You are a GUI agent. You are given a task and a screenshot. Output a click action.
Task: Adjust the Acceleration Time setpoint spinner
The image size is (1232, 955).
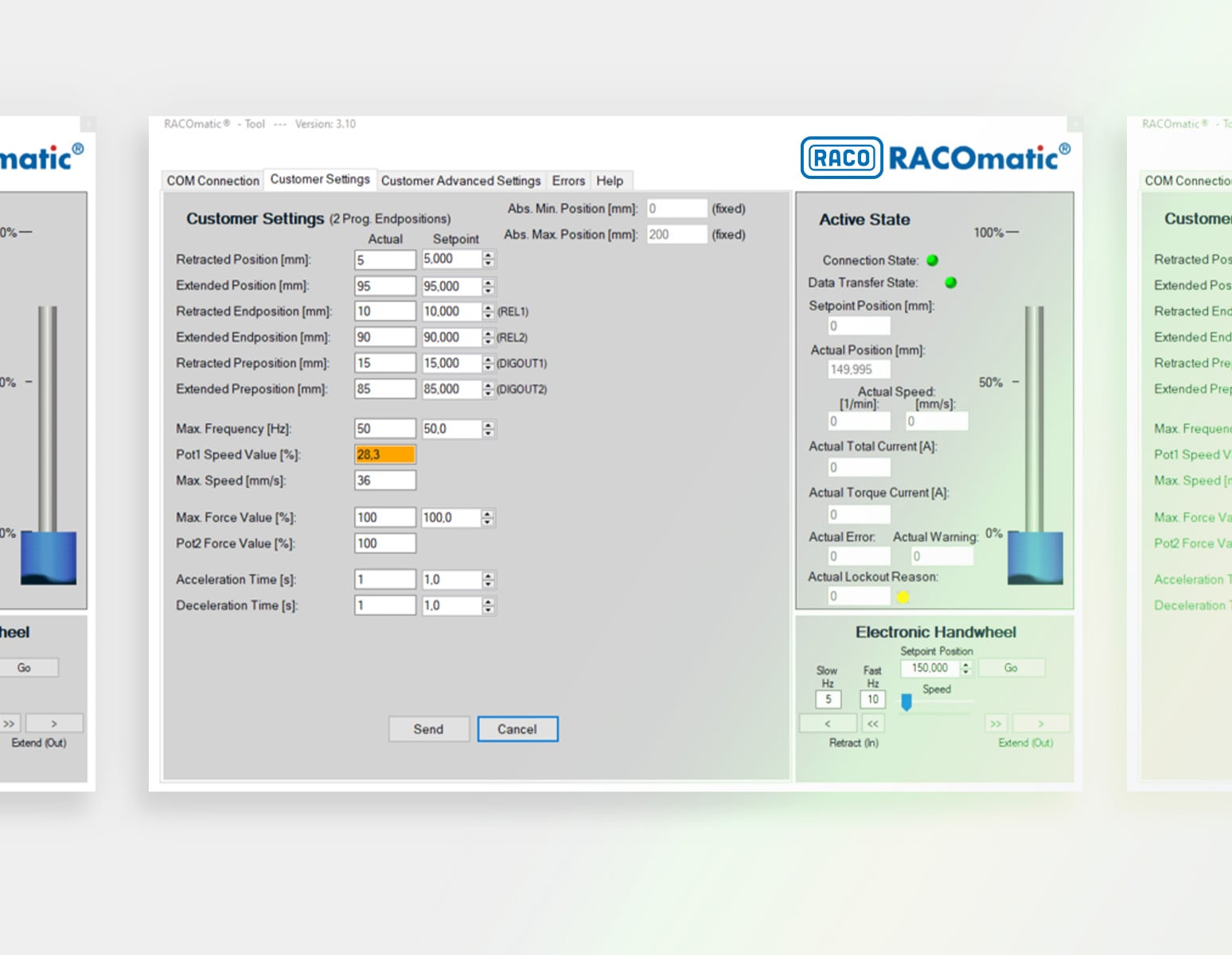click(489, 580)
